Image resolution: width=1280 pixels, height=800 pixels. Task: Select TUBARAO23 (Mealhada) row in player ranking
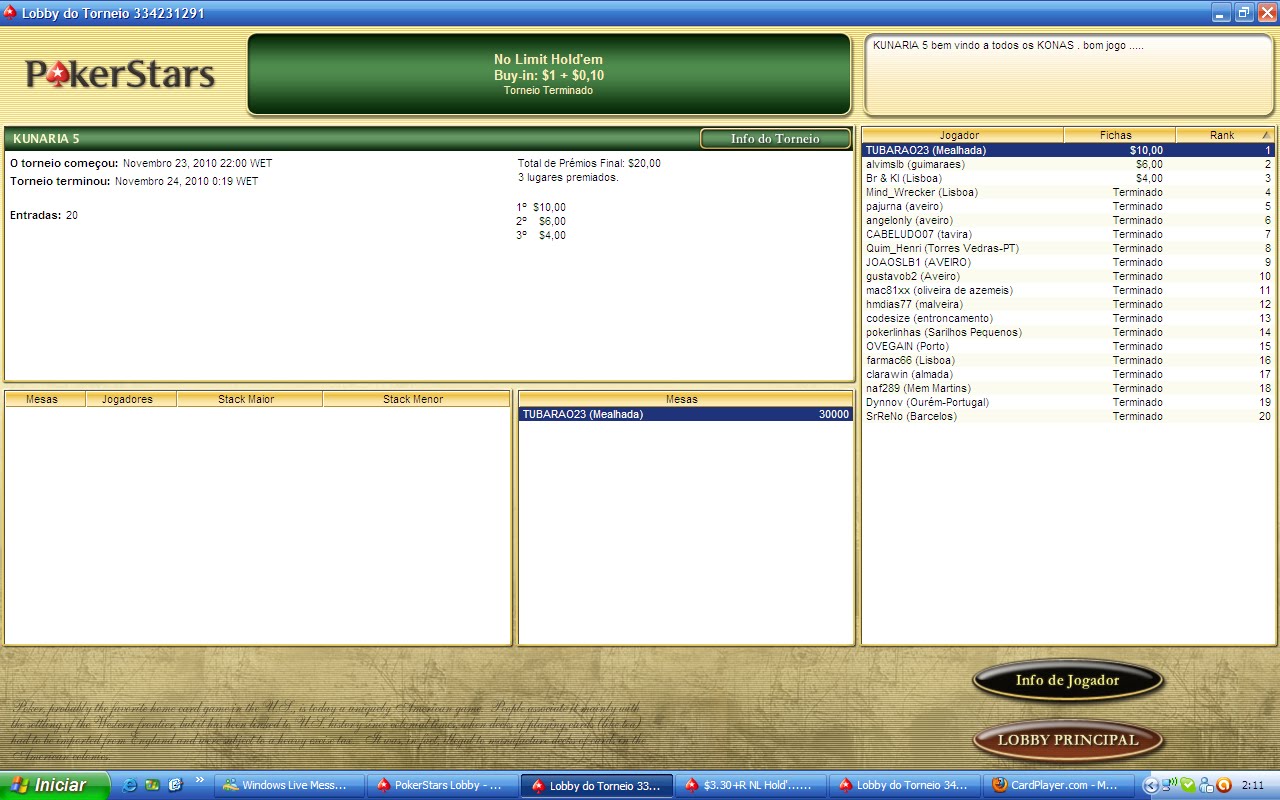click(1068, 150)
